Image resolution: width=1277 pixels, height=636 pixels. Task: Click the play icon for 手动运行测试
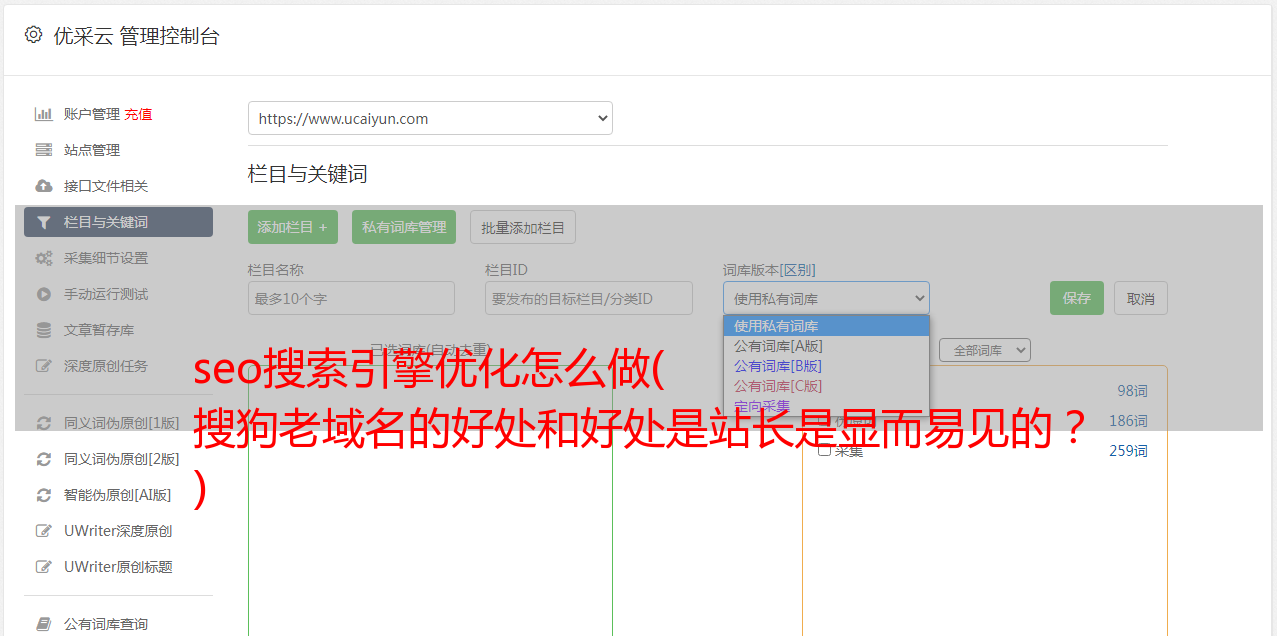click(43, 294)
